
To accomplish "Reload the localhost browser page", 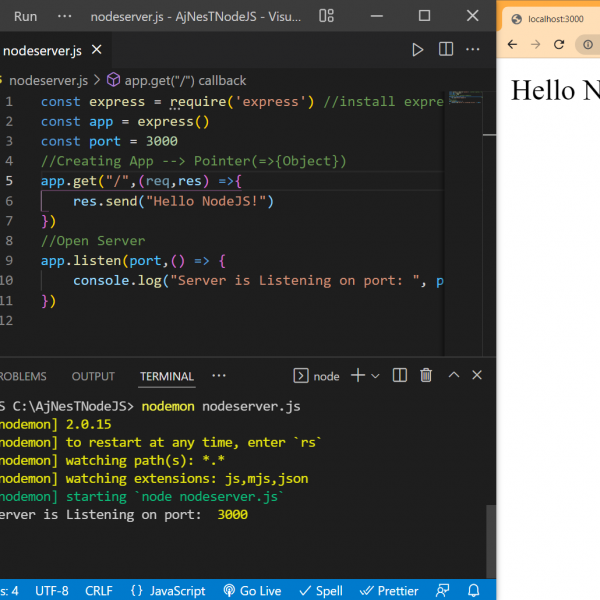I will [x=559, y=45].
